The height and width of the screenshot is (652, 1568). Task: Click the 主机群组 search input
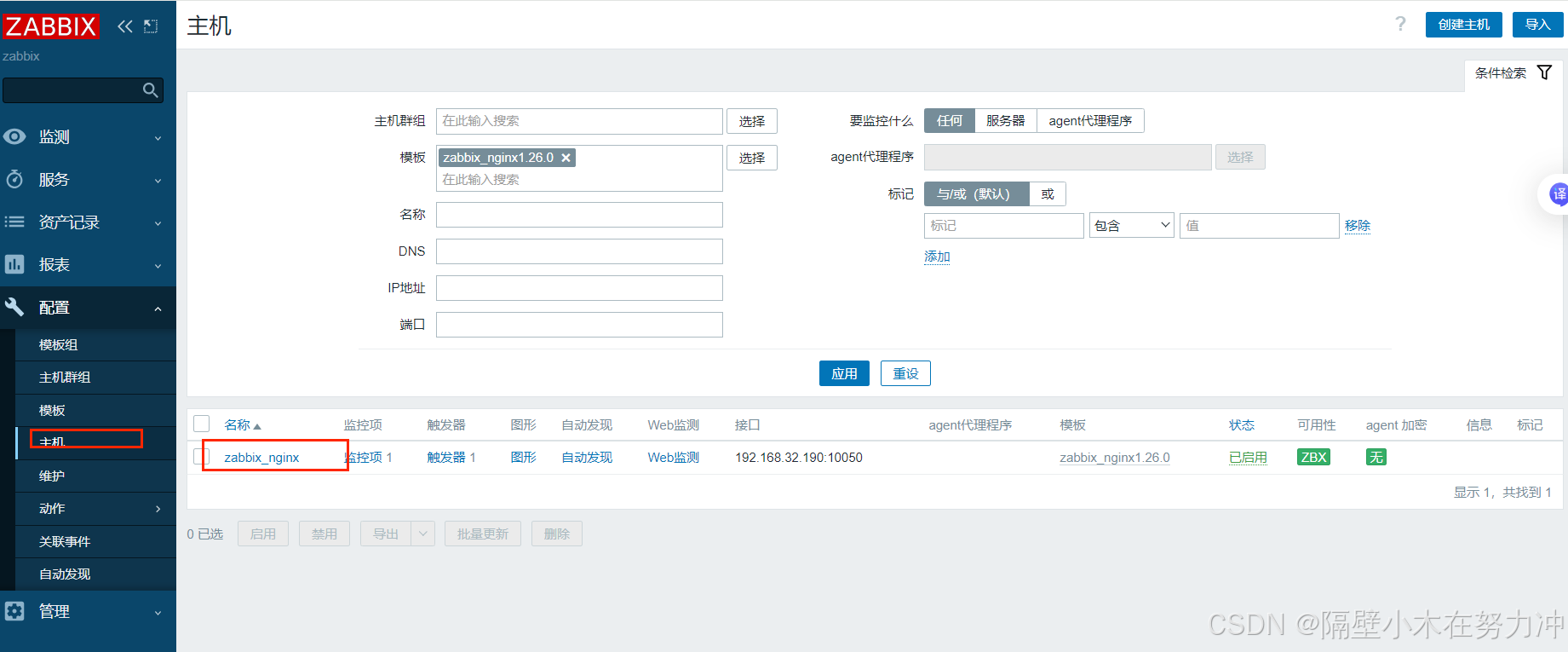[579, 121]
